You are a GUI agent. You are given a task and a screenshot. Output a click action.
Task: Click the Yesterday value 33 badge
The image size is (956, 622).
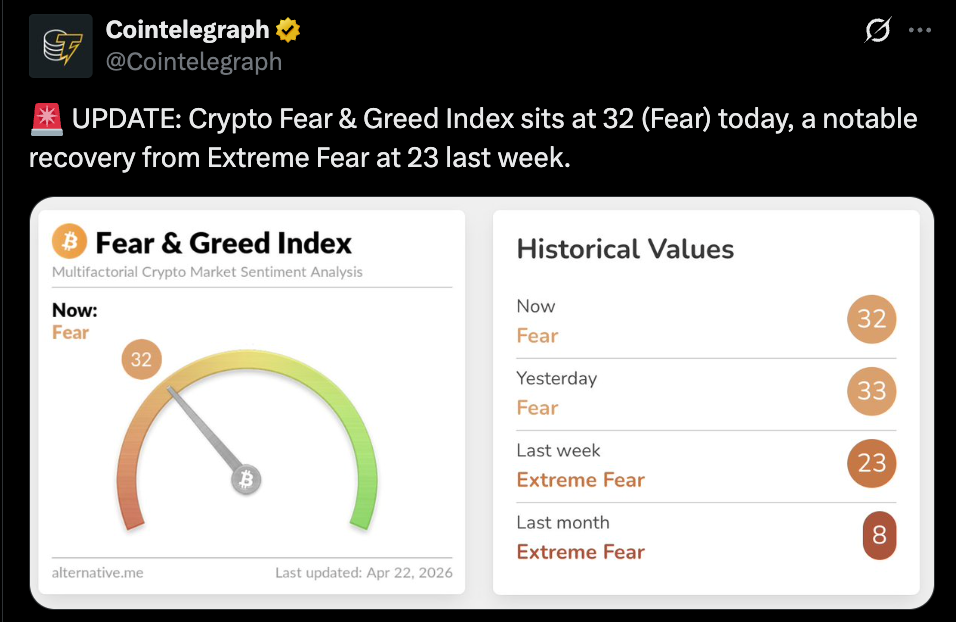click(x=871, y=391)
